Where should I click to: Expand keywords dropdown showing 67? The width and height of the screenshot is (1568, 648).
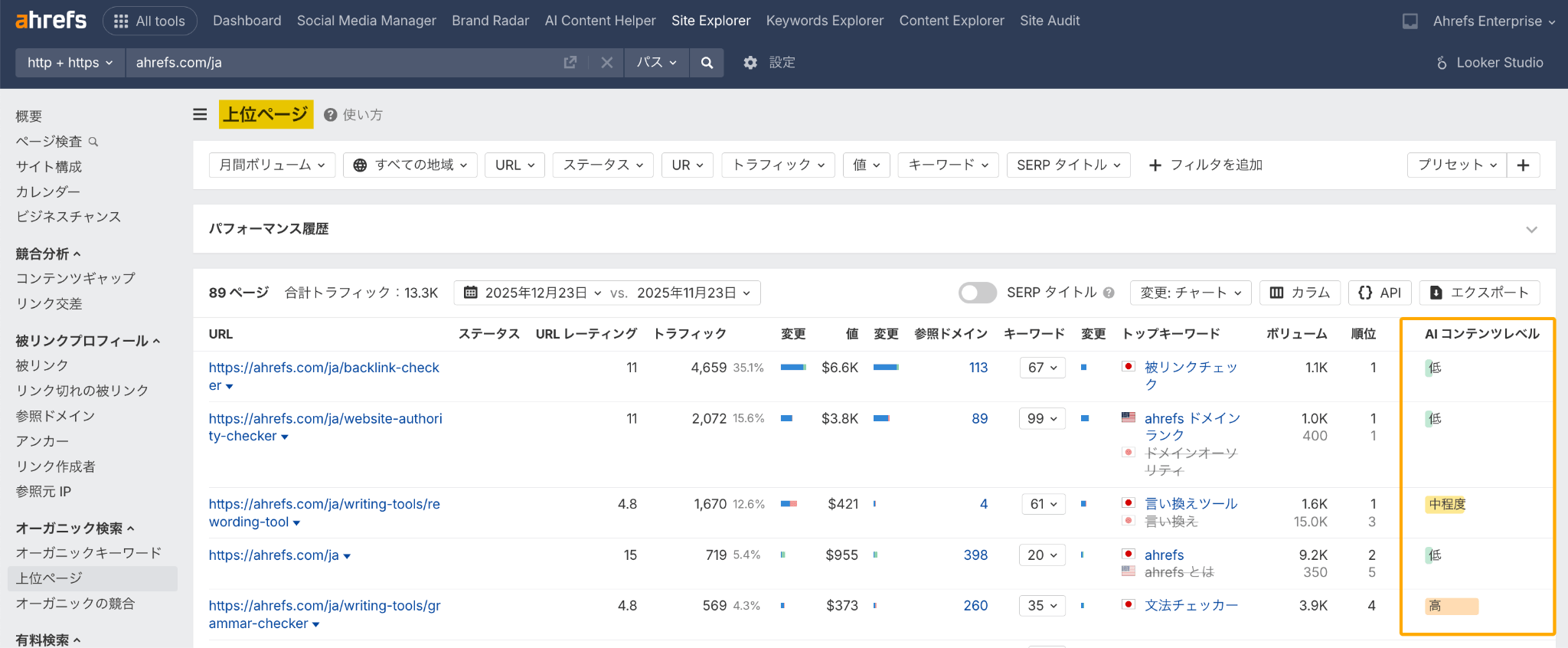click(x=1042, y=368)
